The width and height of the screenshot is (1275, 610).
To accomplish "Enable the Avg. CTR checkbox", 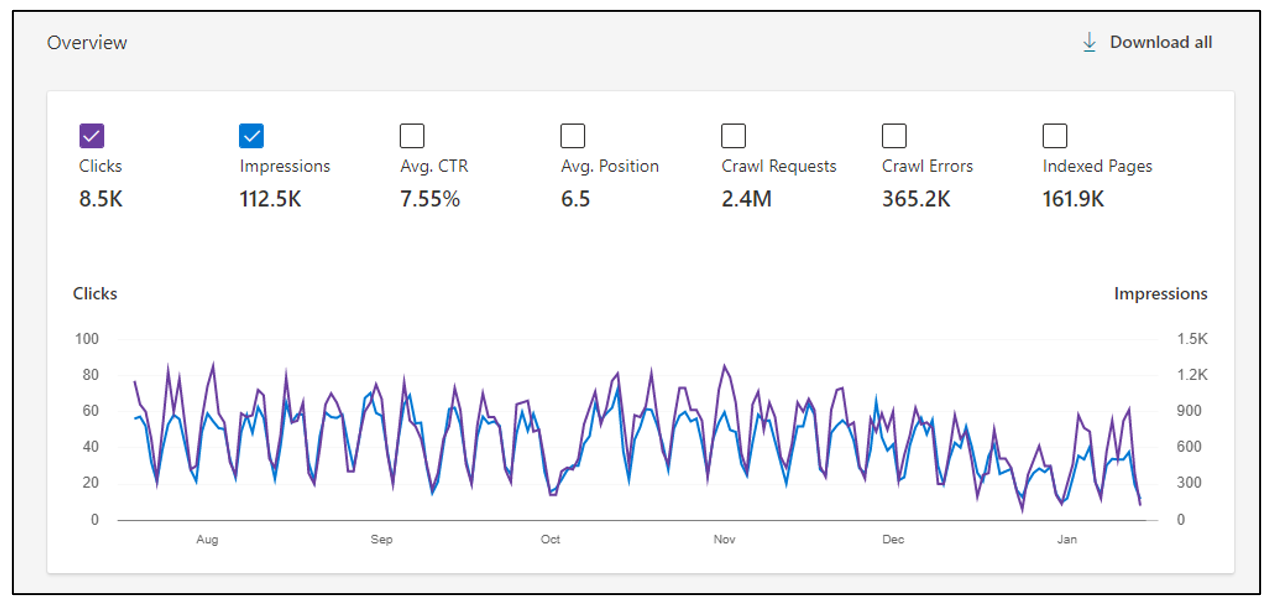I will click(412, 136).
